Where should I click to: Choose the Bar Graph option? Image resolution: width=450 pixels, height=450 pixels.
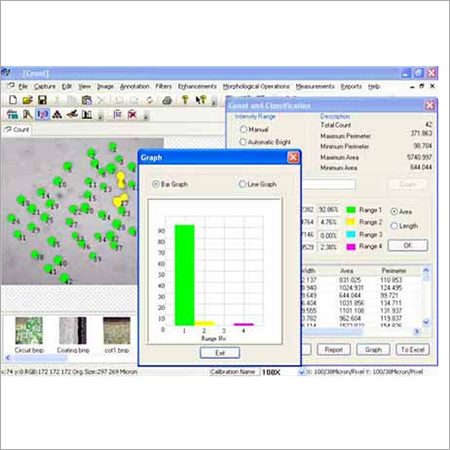click(x=156, y=184)
